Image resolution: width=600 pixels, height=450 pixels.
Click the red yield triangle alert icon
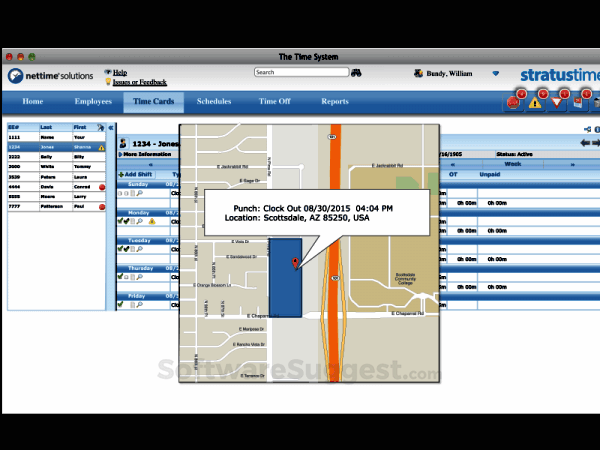click(559, 100)
